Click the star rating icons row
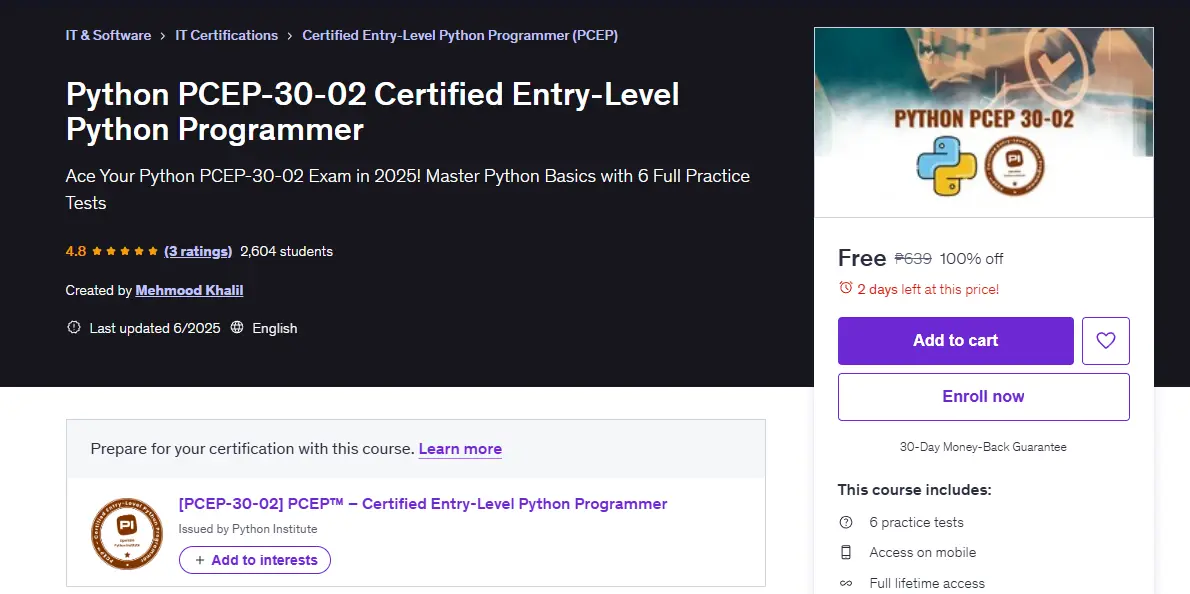Viewport: 1190px width, 594px height. pyautogui.click(x=125, y=251)
